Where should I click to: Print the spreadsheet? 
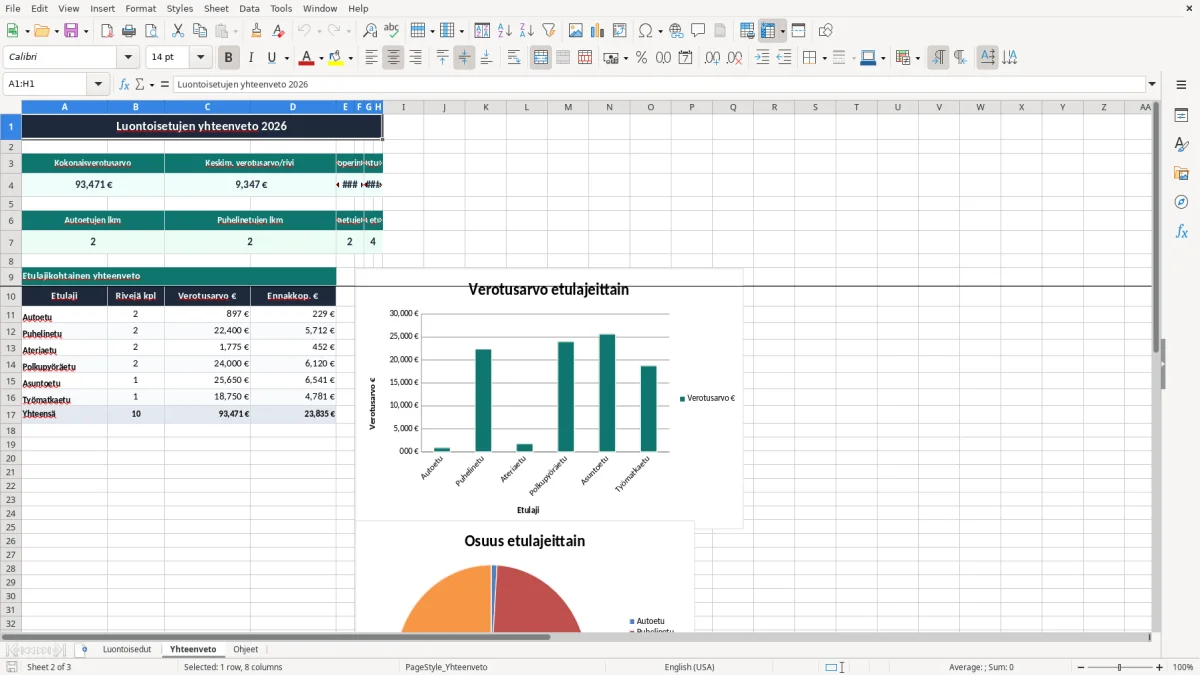(x=129, y=31)
